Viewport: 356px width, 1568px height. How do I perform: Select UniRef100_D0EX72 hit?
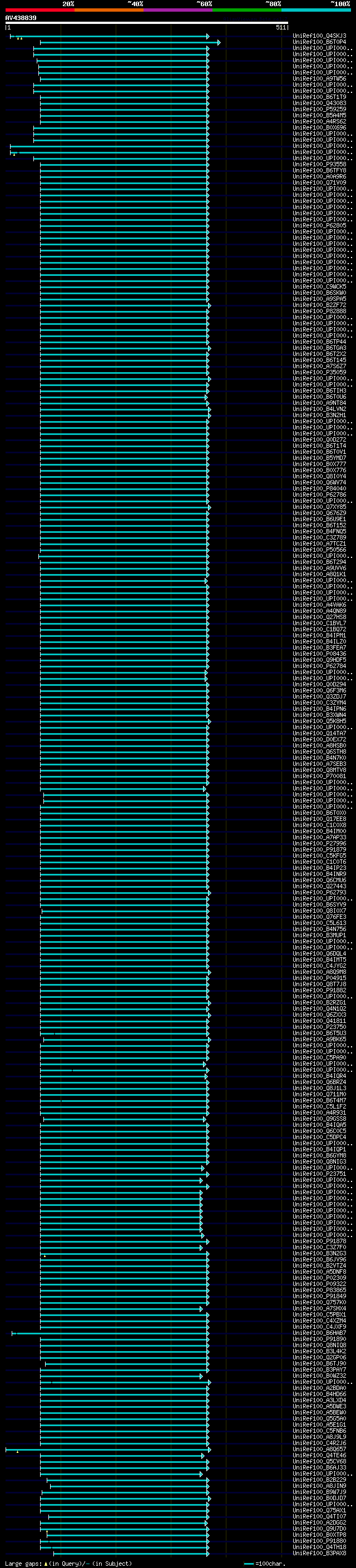319,740
